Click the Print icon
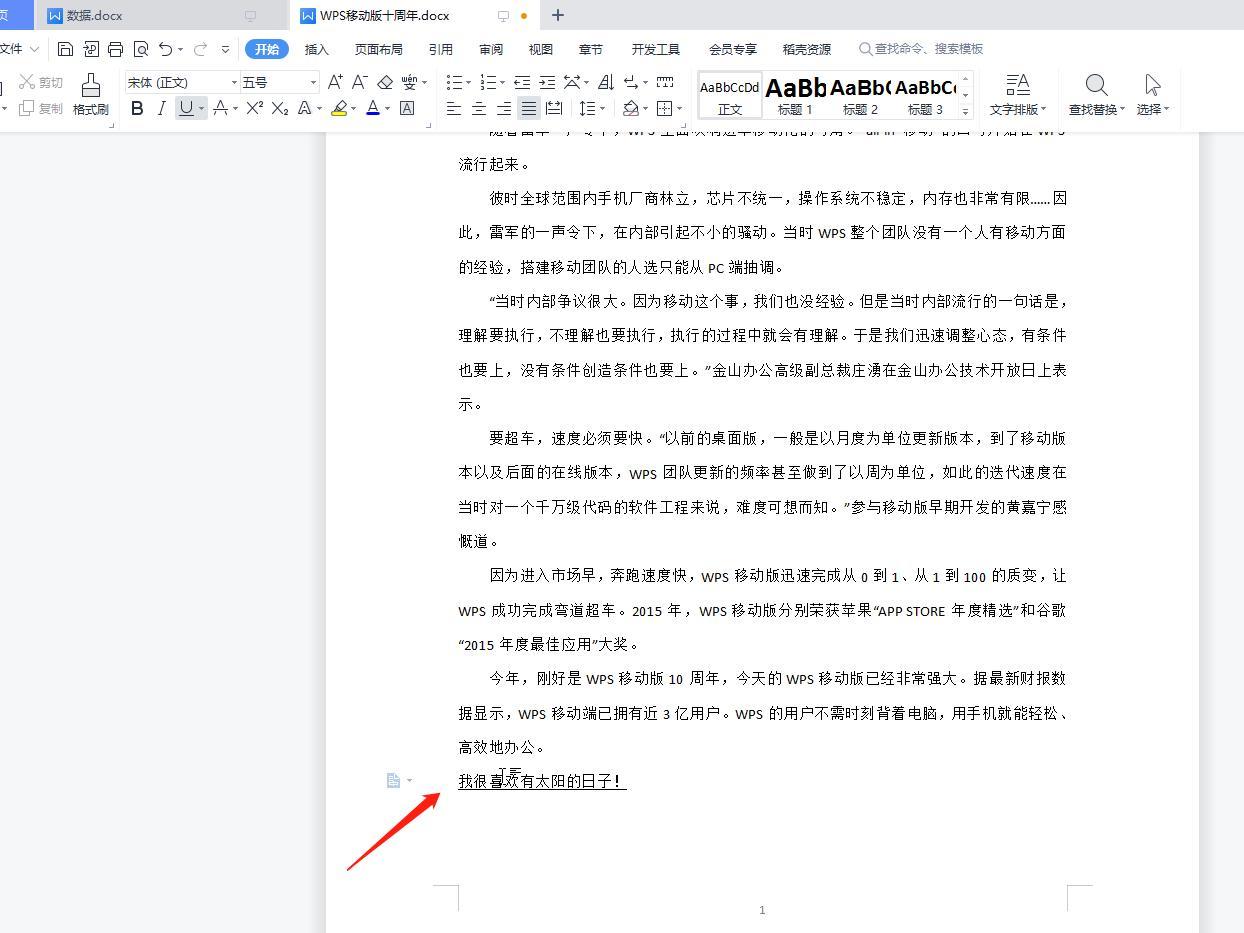Viewport: 1244px width, 933px height. (115, 49)
